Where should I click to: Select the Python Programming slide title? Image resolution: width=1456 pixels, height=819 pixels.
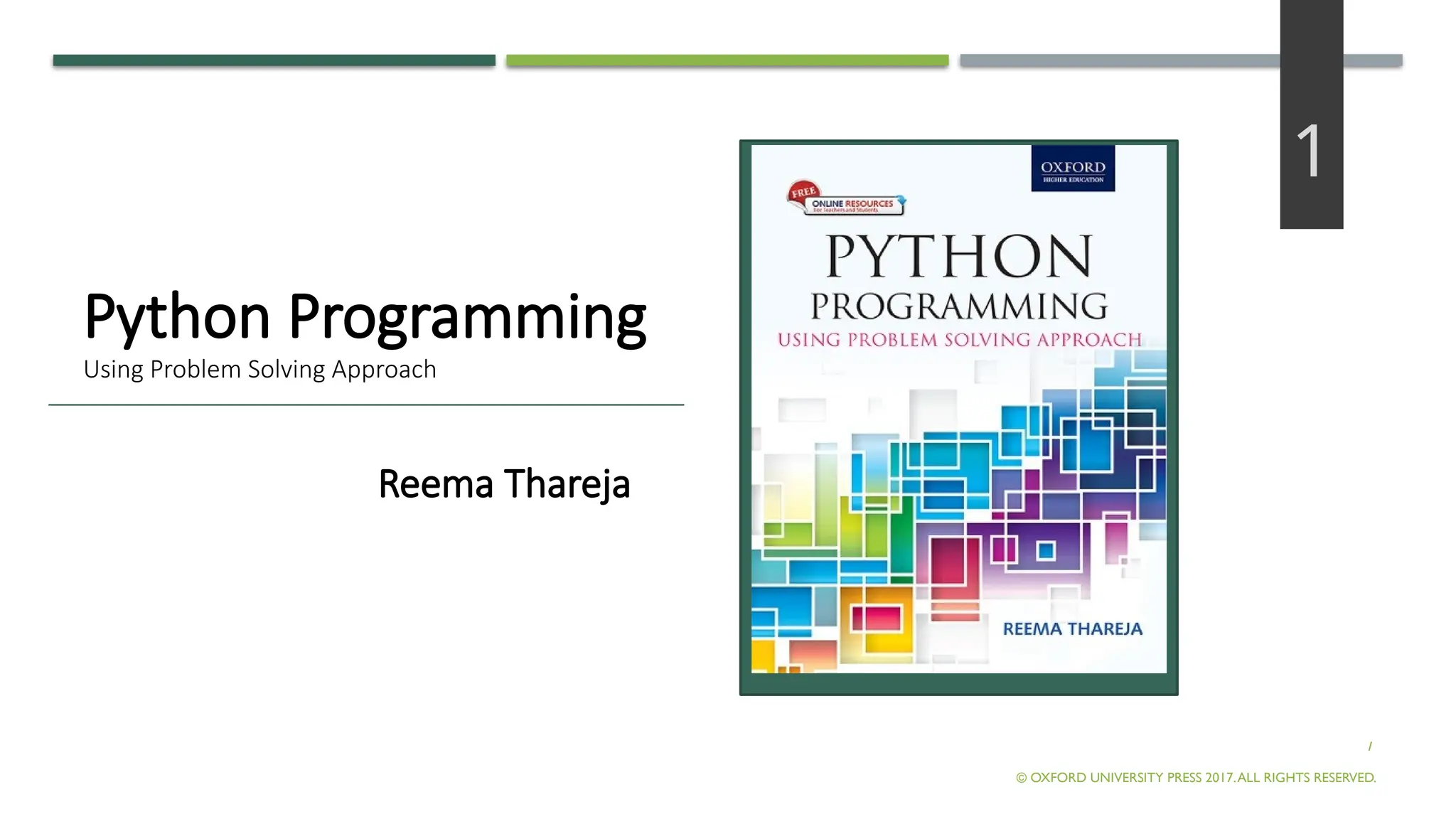(x=365, y=316)
